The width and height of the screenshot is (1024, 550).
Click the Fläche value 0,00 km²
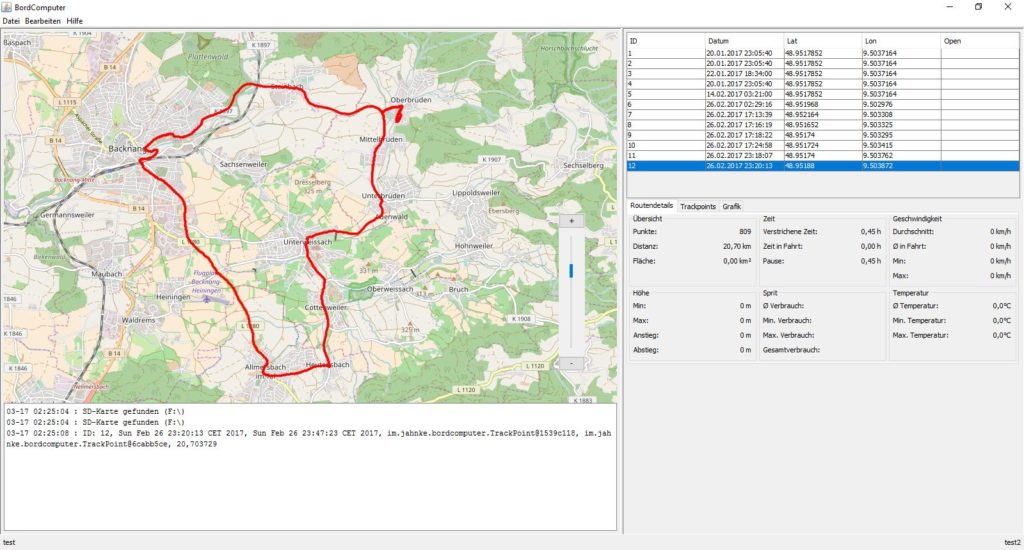tap(737, 261)
